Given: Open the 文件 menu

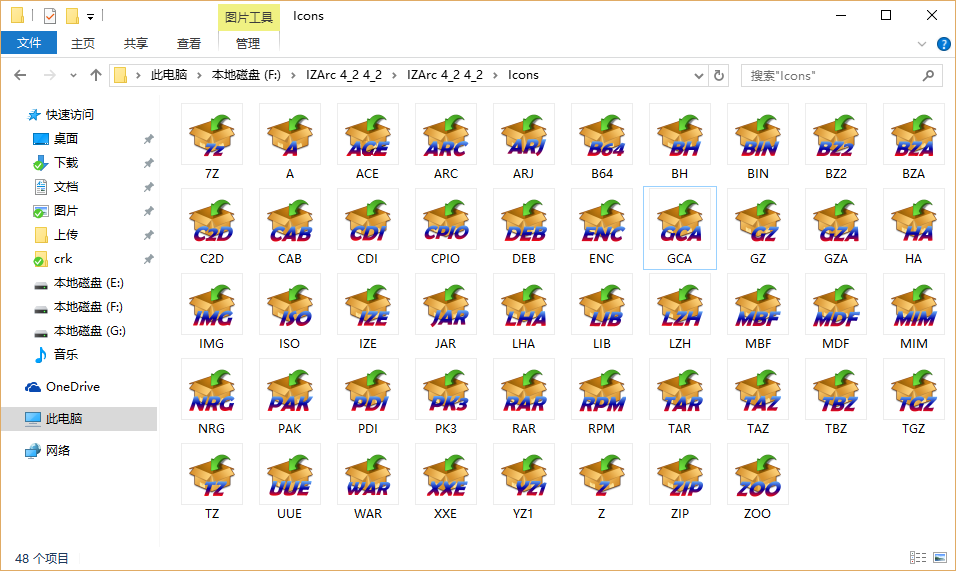Looking at the screenshot, I should point(29,43).
